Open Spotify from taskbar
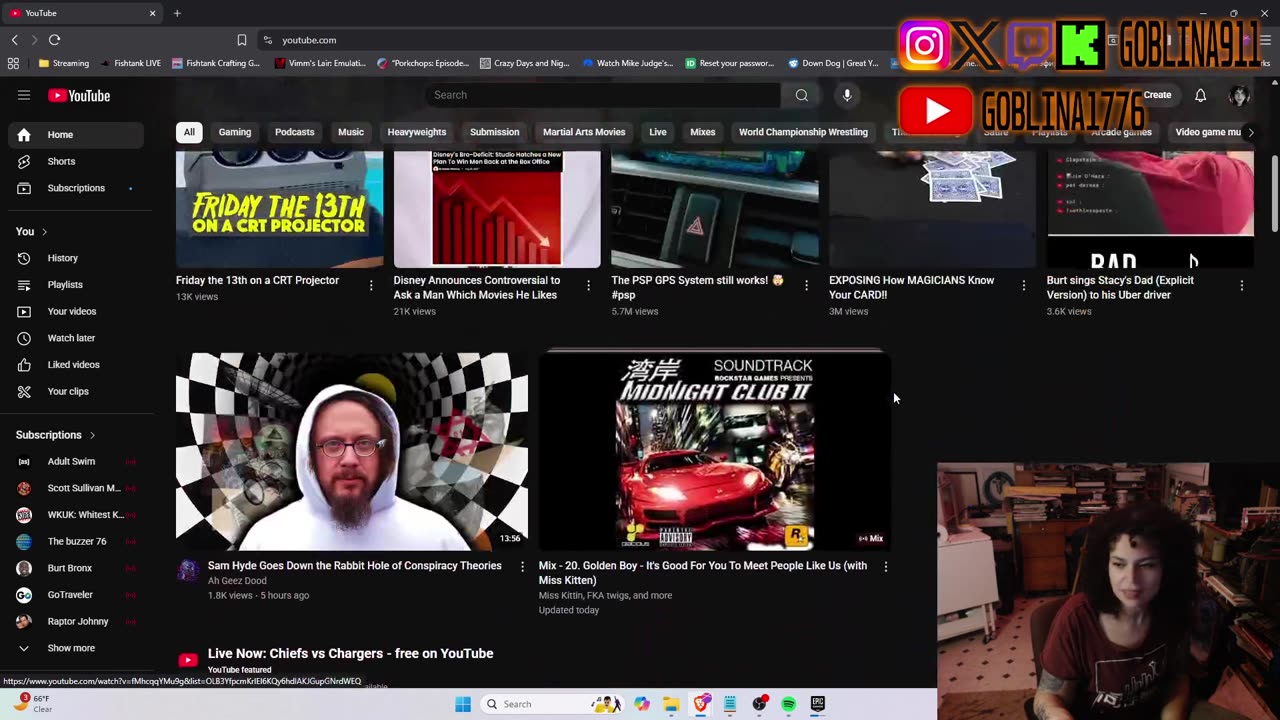1280x720 pixels. [788, 704]
